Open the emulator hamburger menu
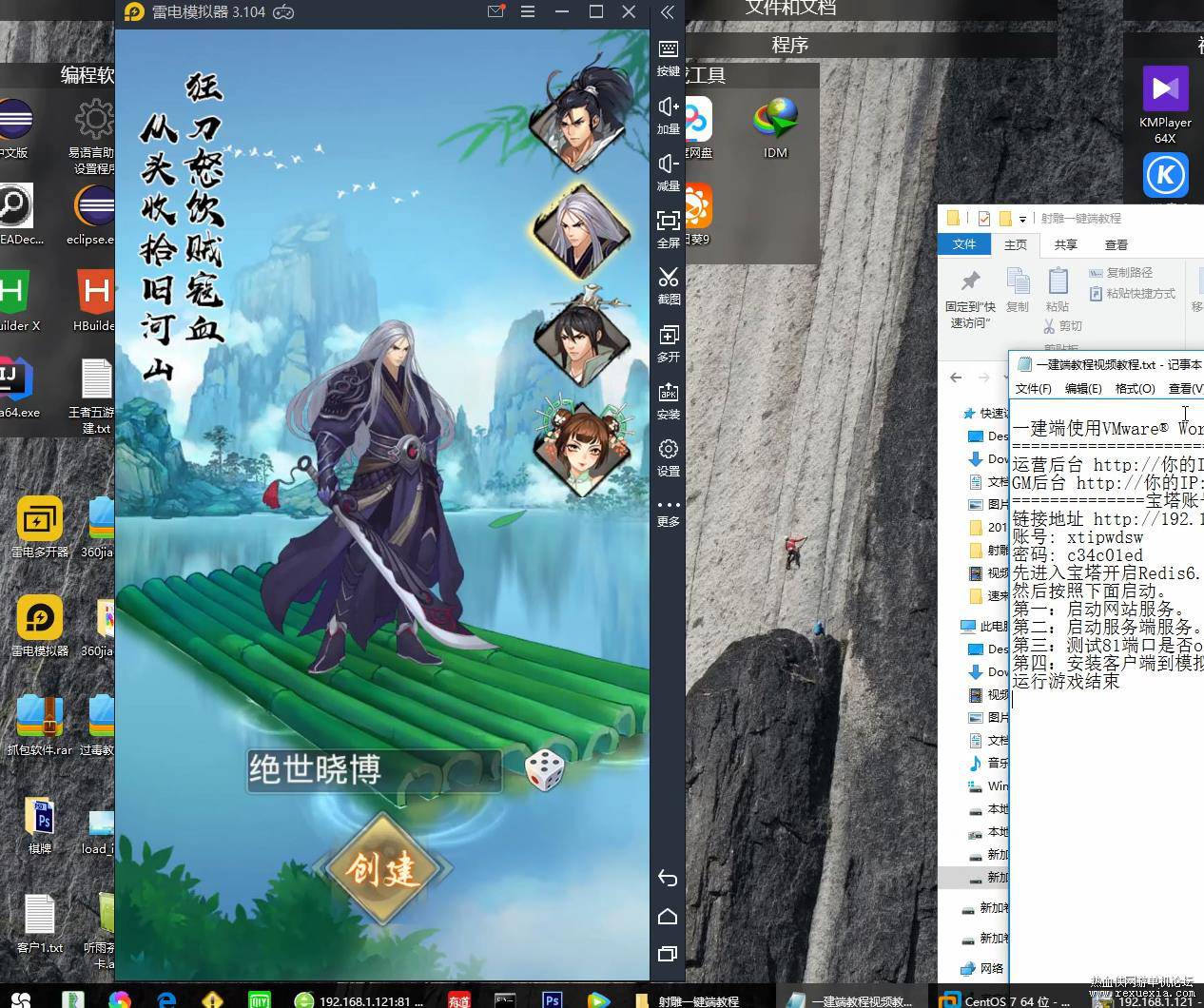This screenshot has height=1008, width=1204. [x=528, y=11]
